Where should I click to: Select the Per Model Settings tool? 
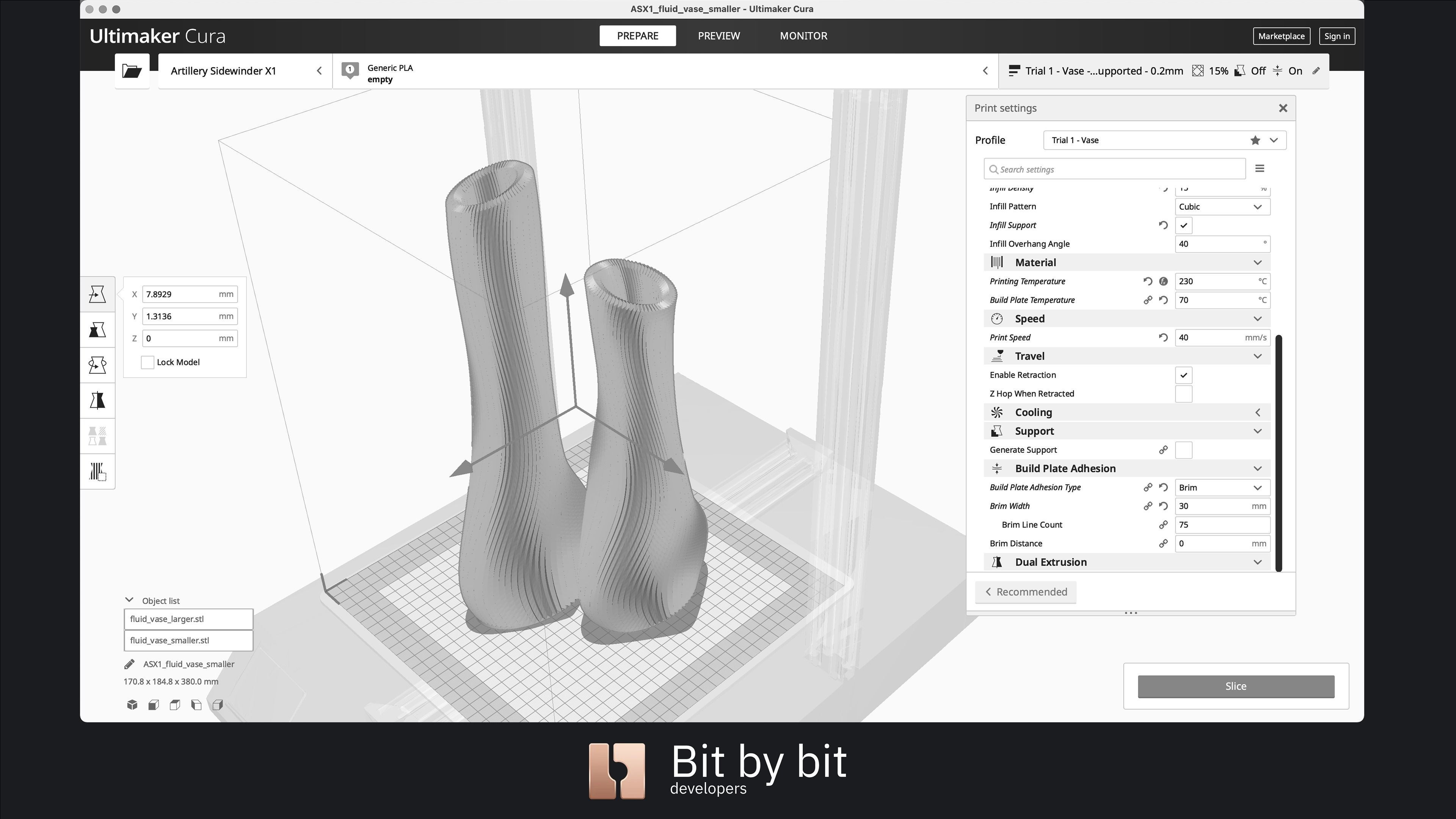pos(97,436)
